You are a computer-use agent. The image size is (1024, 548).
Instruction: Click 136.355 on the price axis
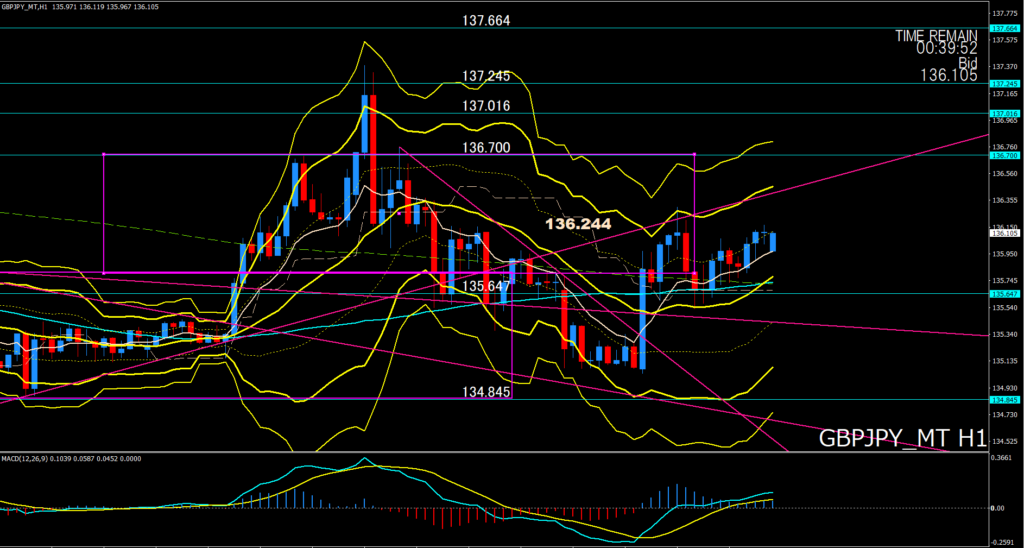(1003, 201)
